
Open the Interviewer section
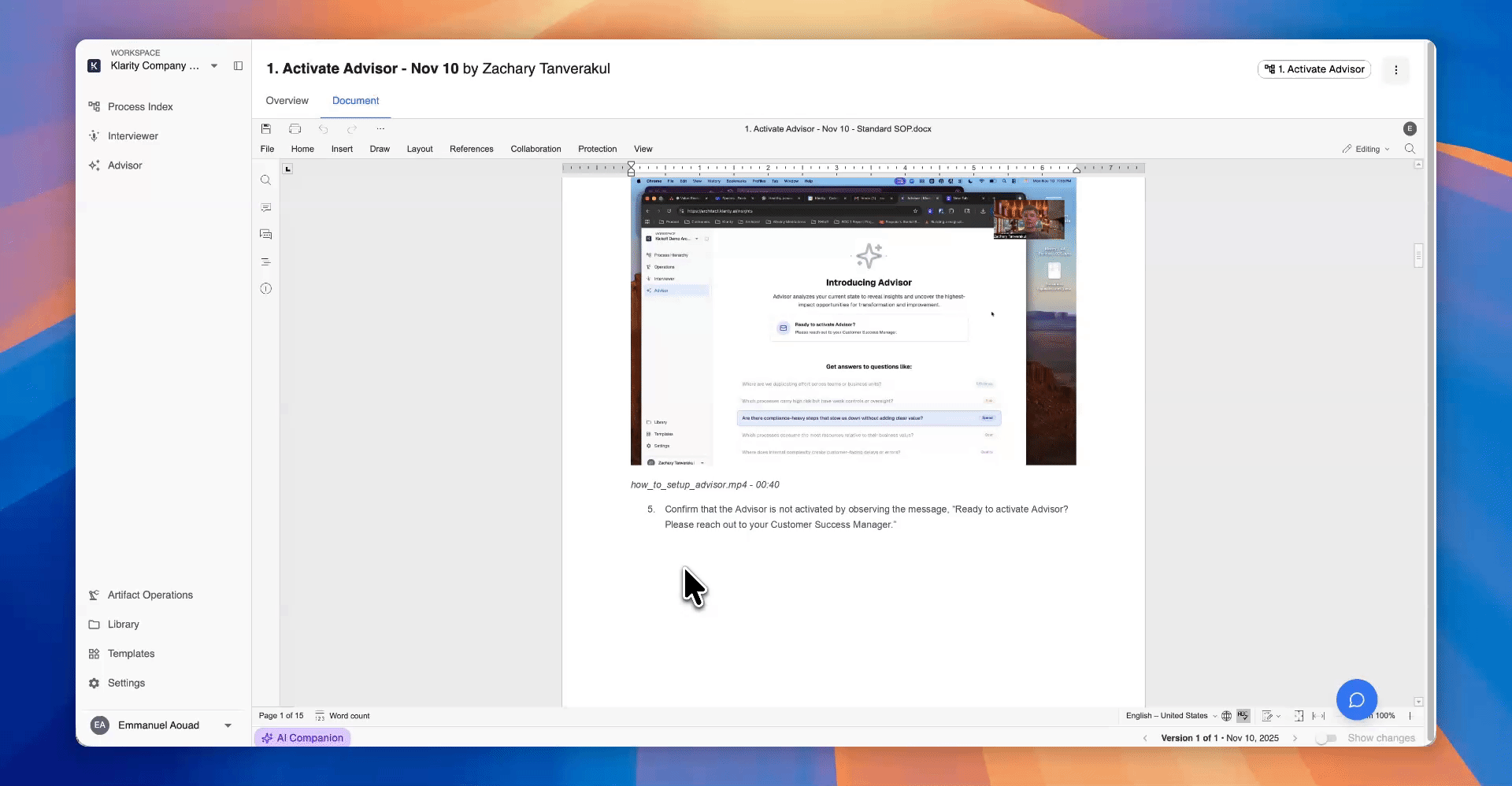point(132,135)
